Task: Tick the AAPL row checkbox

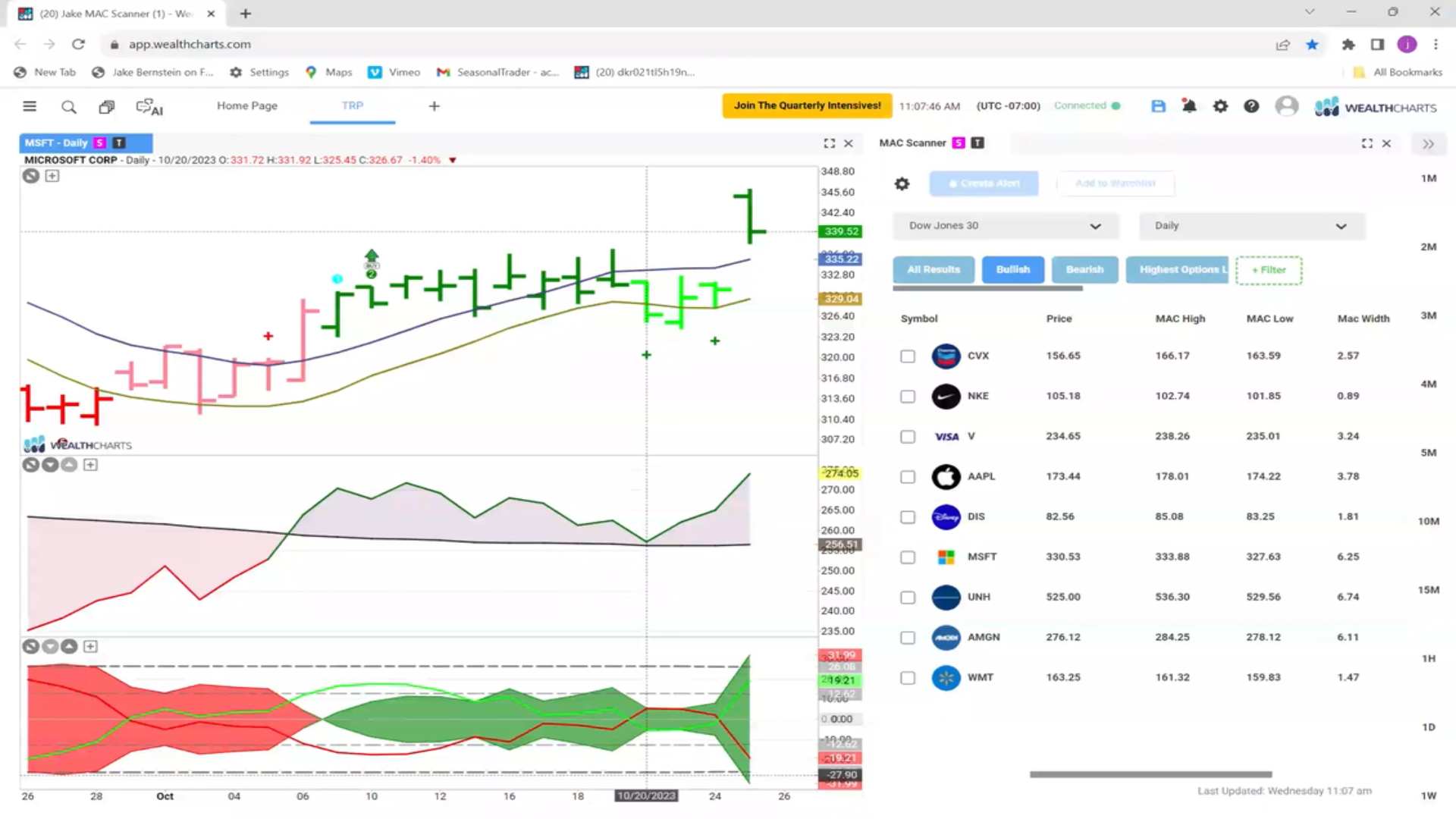Action: coord(908,477)
